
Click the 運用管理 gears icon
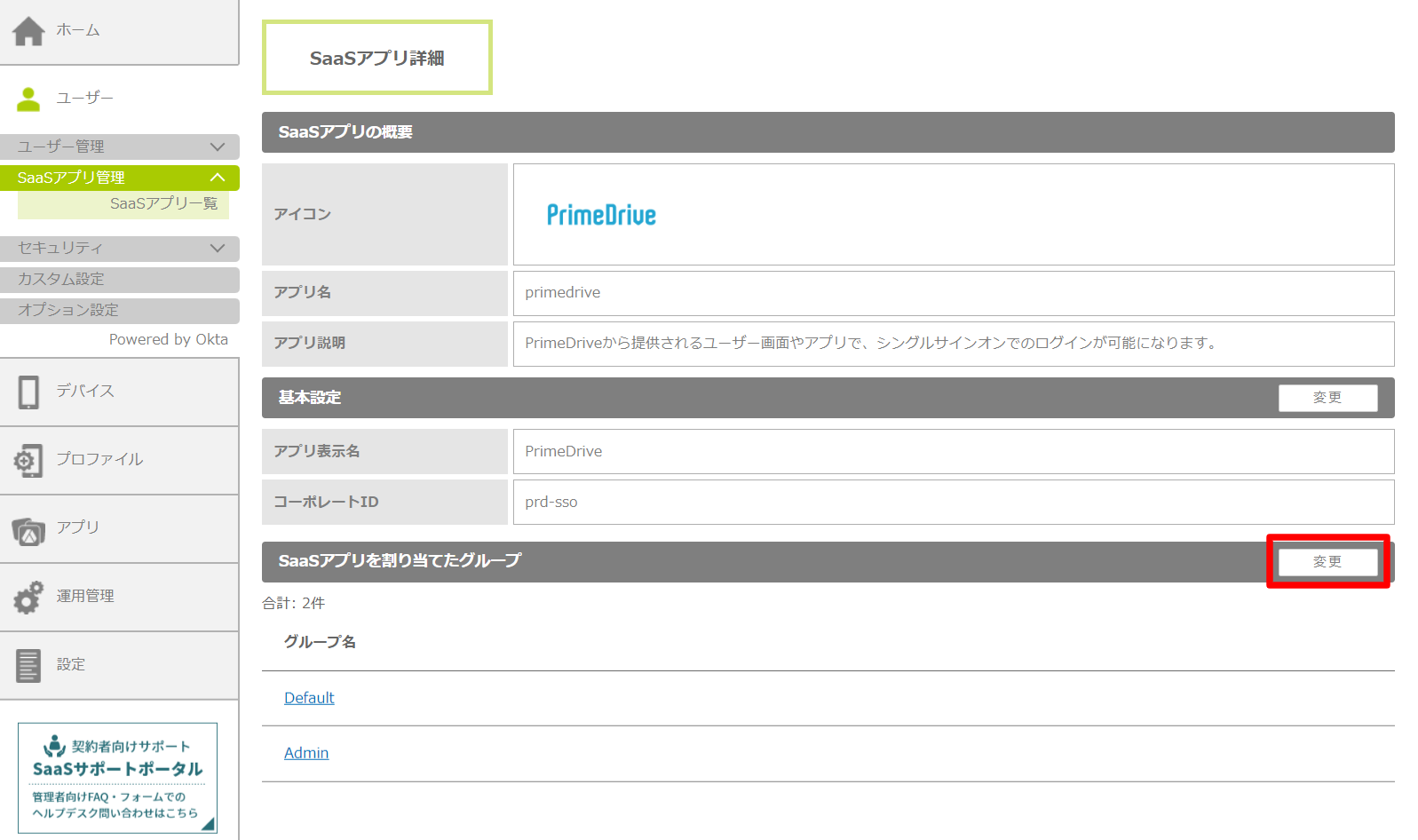coord(28,597)
